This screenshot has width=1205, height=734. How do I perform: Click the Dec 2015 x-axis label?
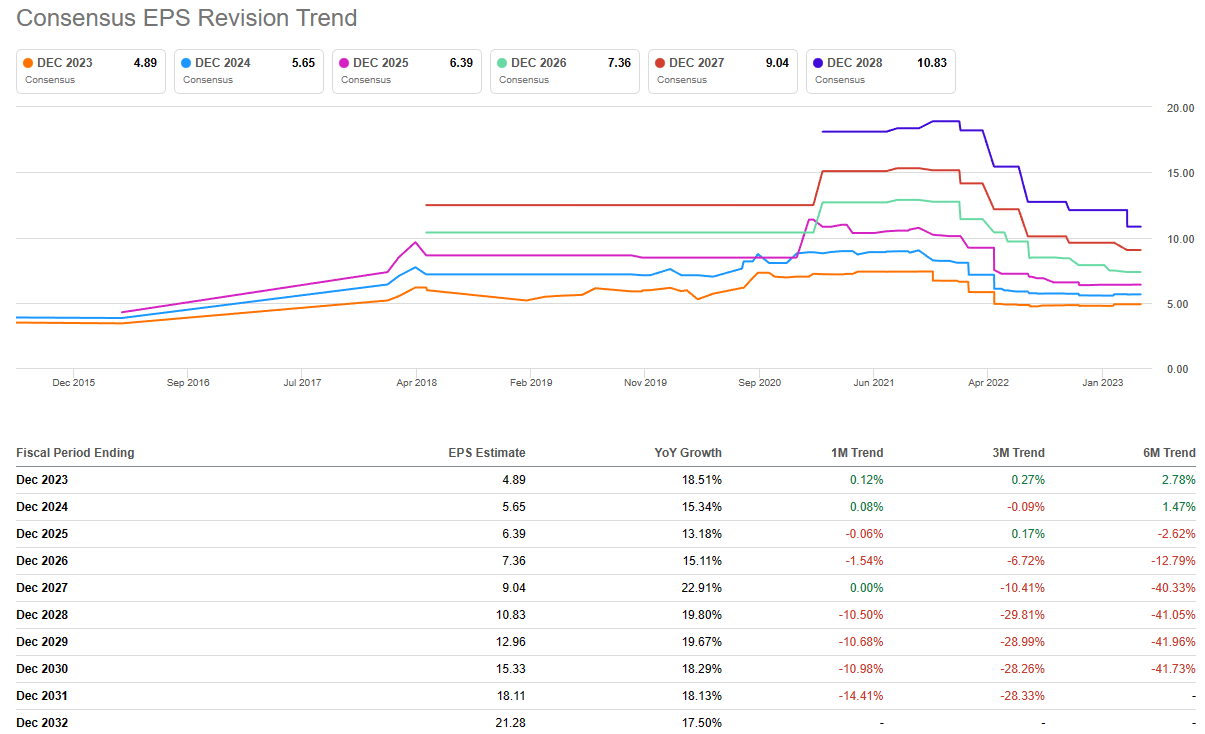click(74, 383)
